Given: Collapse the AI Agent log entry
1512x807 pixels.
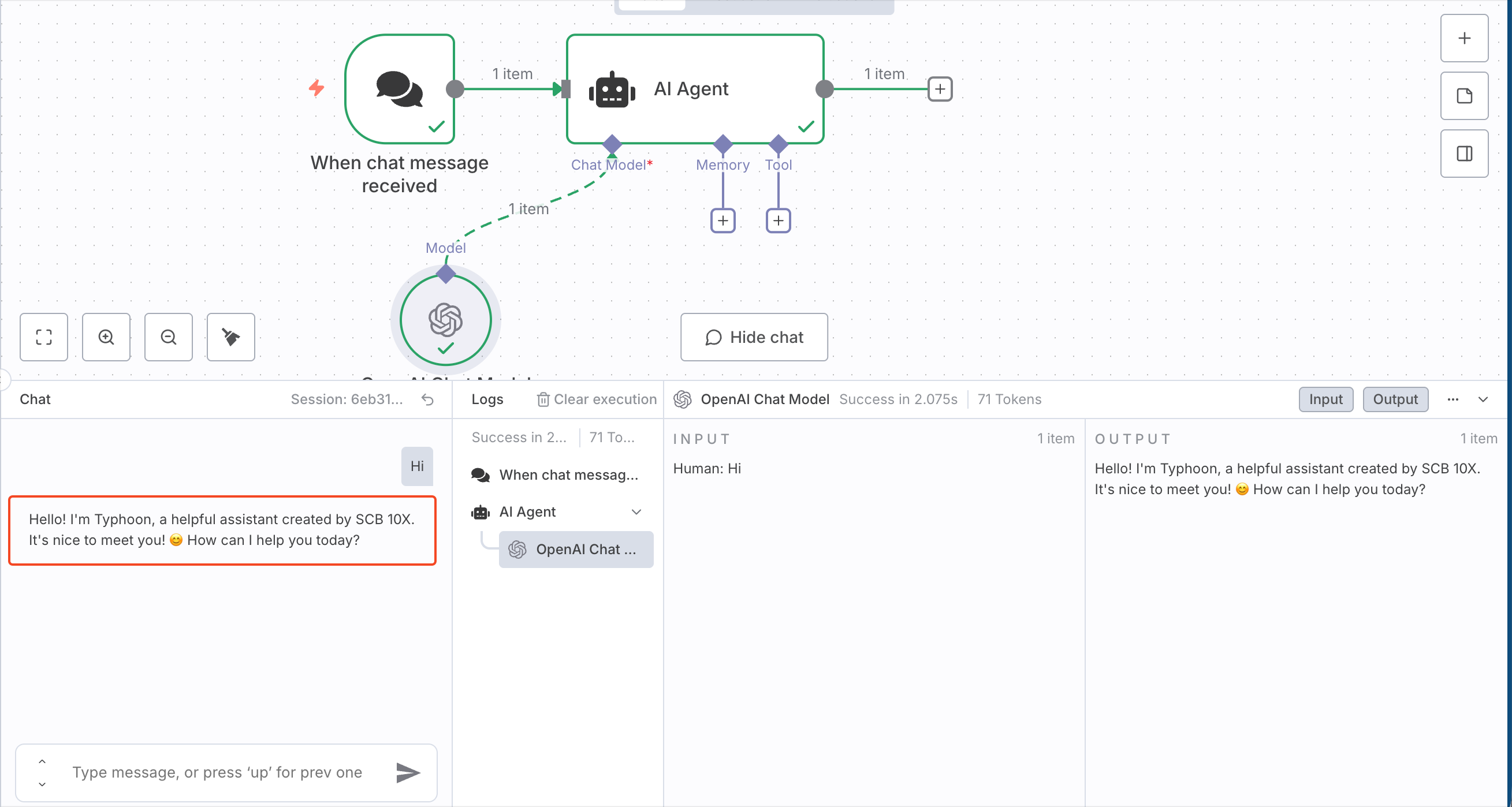Looking at the screenshot, I should 636,512.
